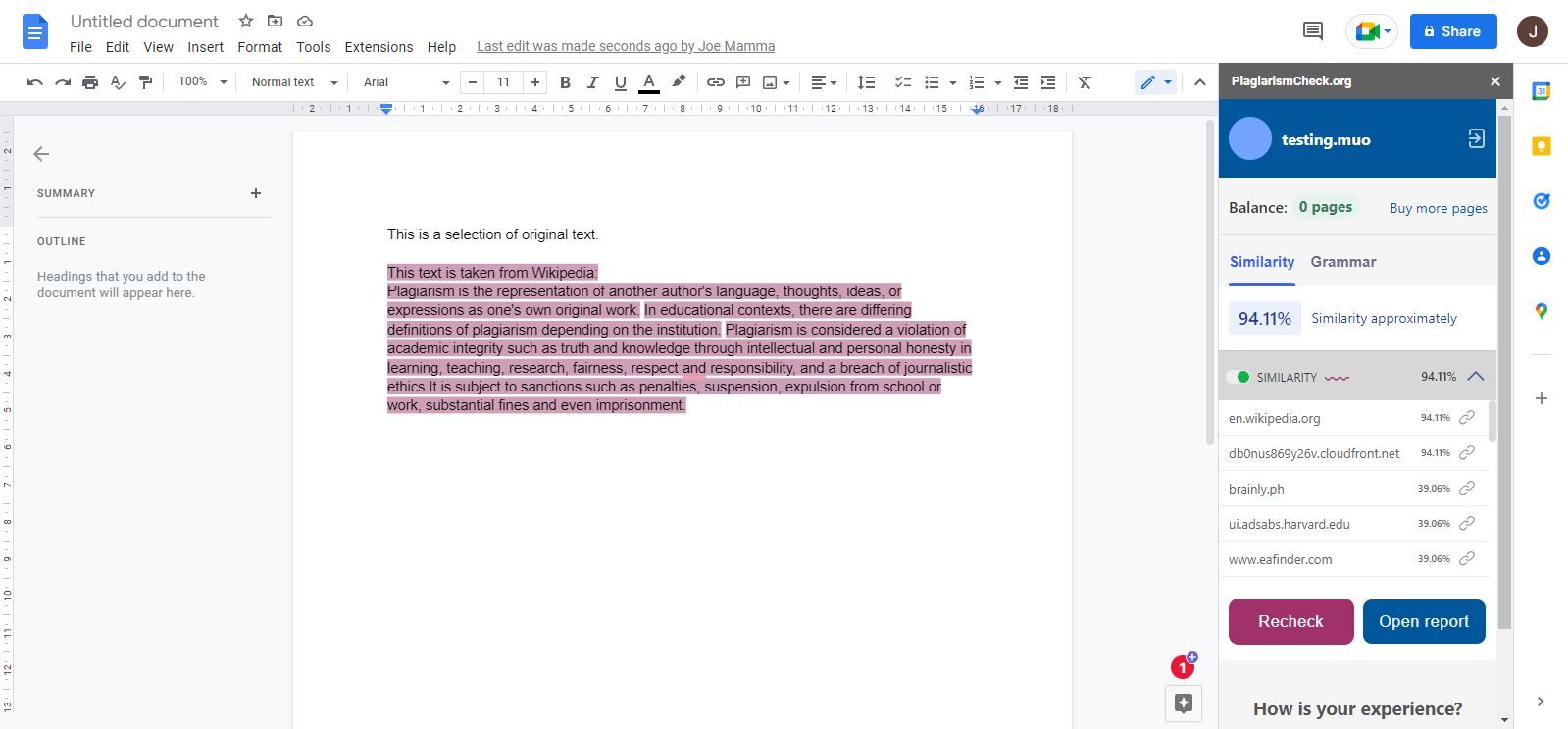The height and width of the screenshot is (729, 1568).
Task: Increase the indent
Action: (1048, 82)
